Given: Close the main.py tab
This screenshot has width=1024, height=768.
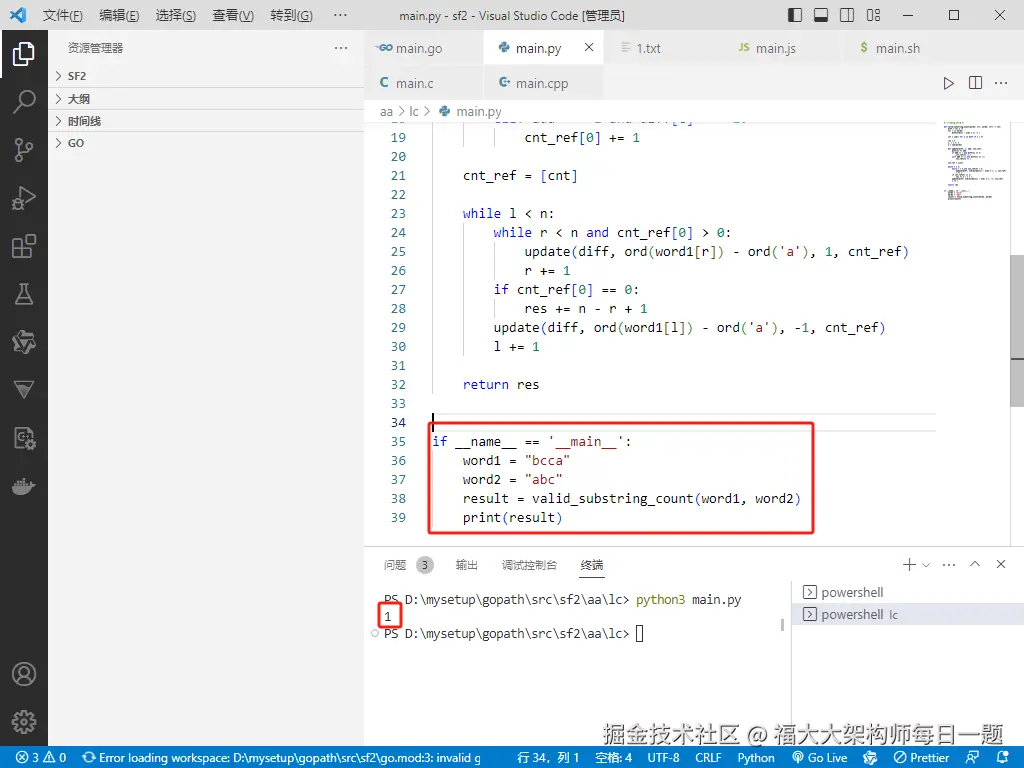Looking at the screenshot, I should click(x=589, y=47).
